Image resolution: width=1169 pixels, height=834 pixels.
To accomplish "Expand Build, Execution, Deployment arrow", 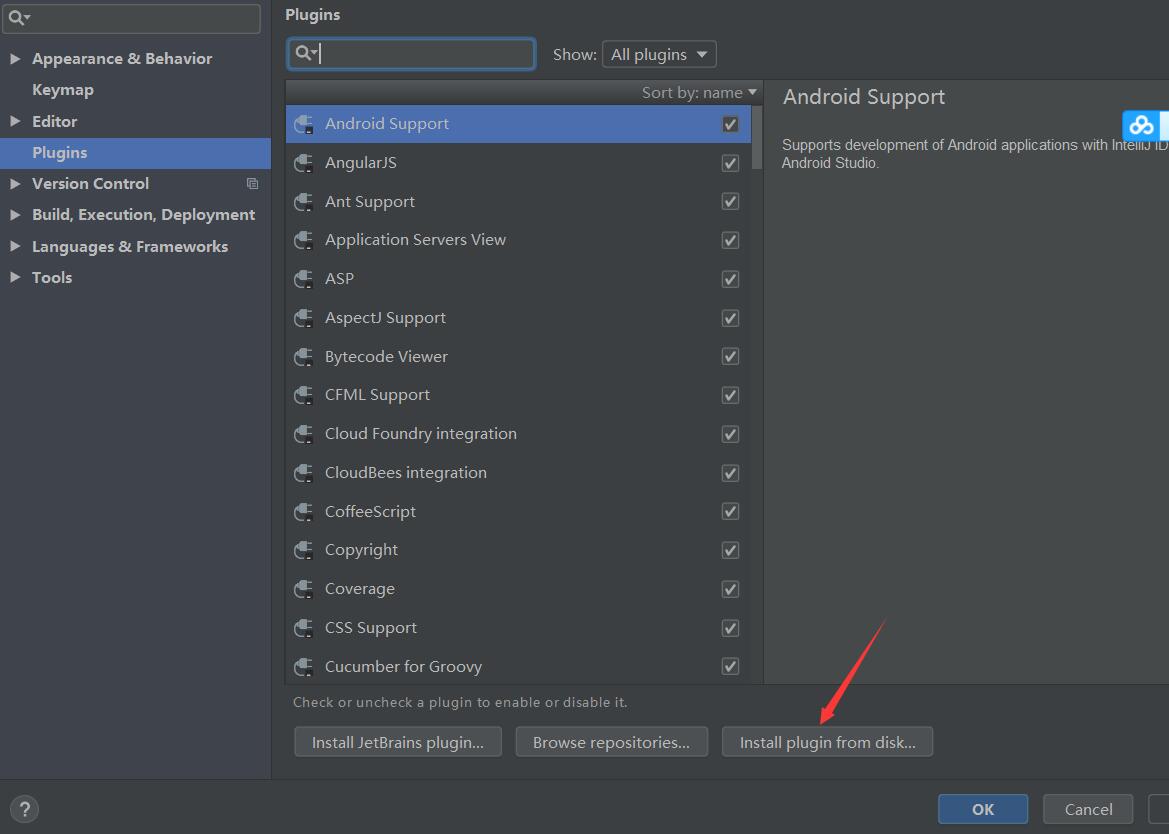I will [15, 215].
